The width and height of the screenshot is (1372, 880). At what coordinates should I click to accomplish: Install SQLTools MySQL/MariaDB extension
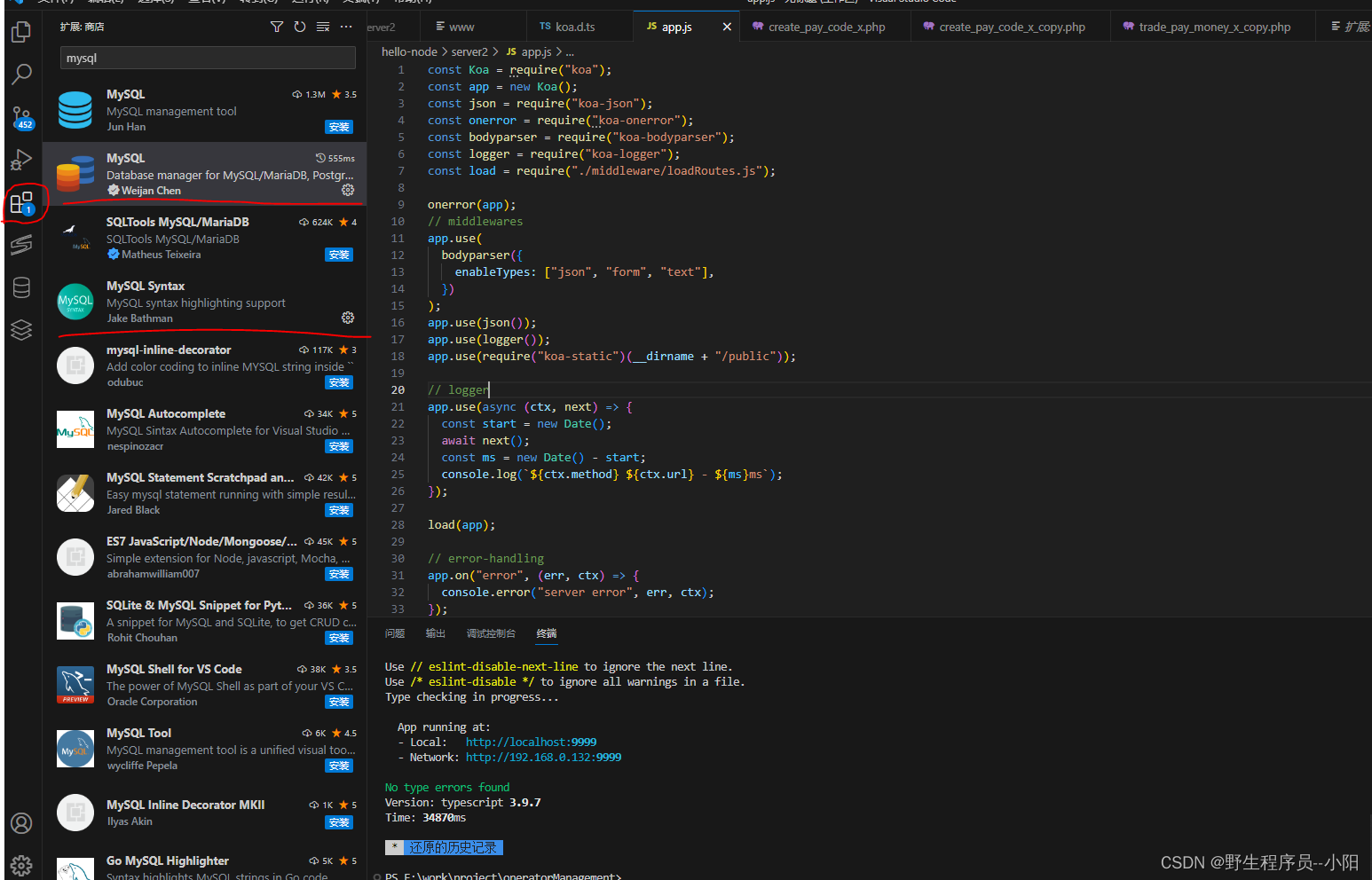[339, 255]
